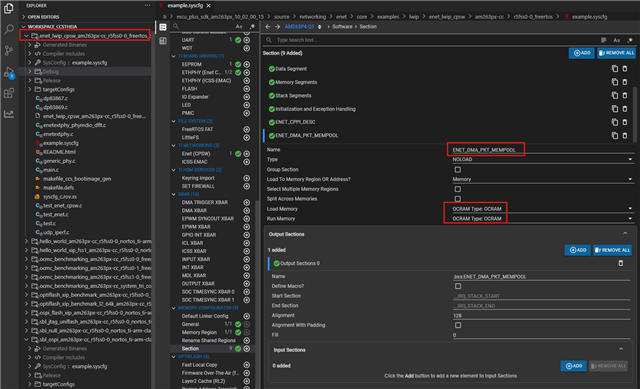Screen dimensions: 640x389
Task: Open the Explorer activity bar icon
Action: (x=9, y=8)
